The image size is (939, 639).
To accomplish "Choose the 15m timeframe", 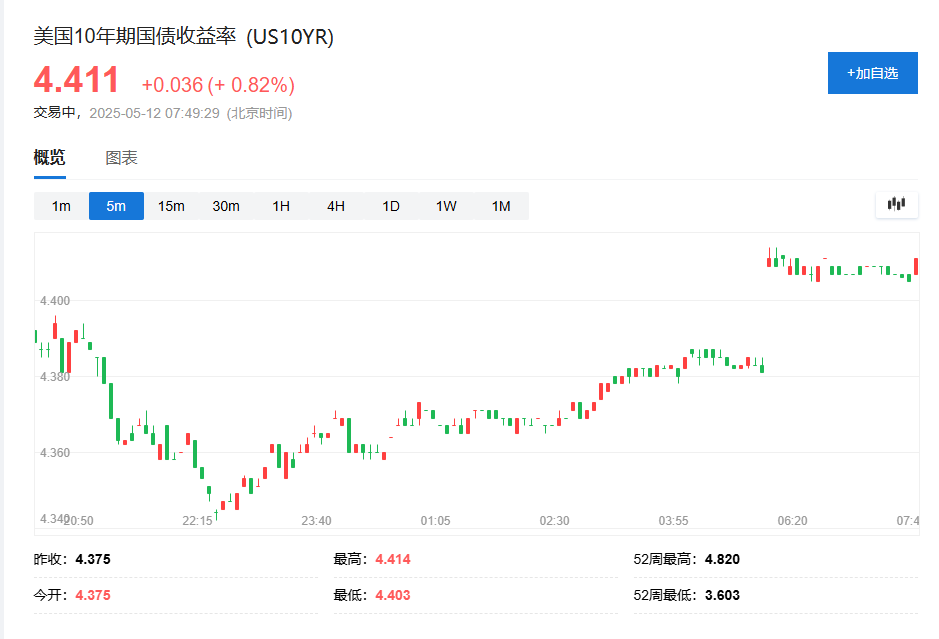I will click(x=171, y=206).
